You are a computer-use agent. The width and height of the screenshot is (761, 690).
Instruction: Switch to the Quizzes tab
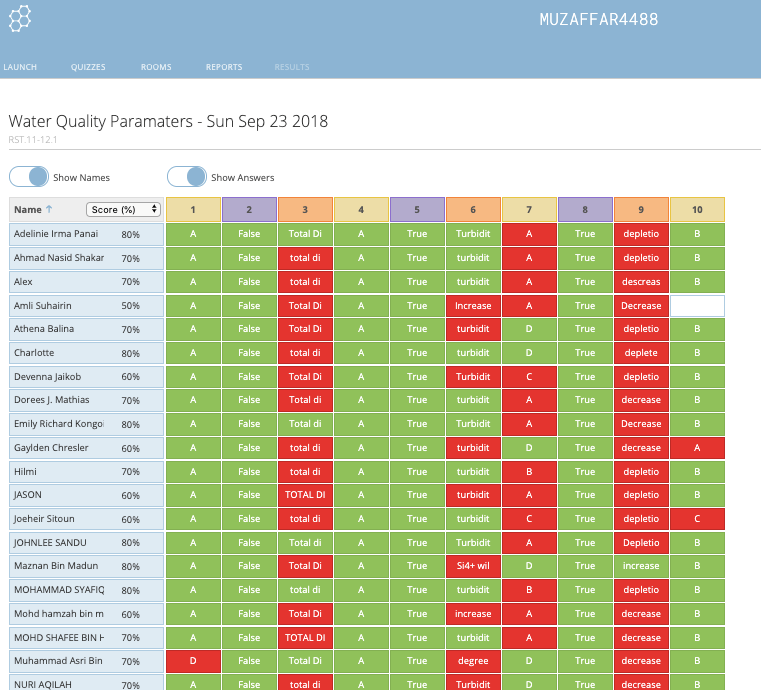point(88,67)
